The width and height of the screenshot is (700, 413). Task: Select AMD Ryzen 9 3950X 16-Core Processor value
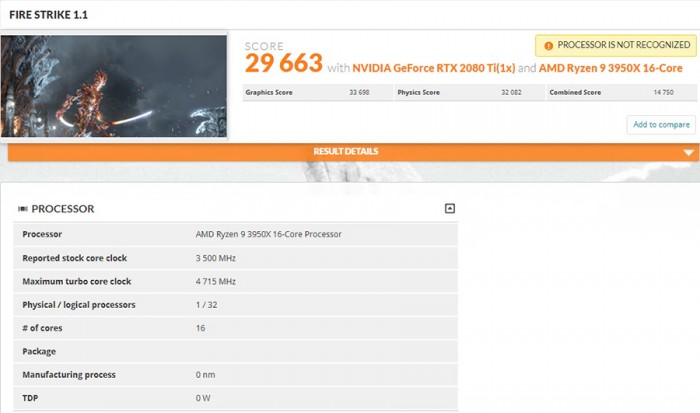point(268,234)
